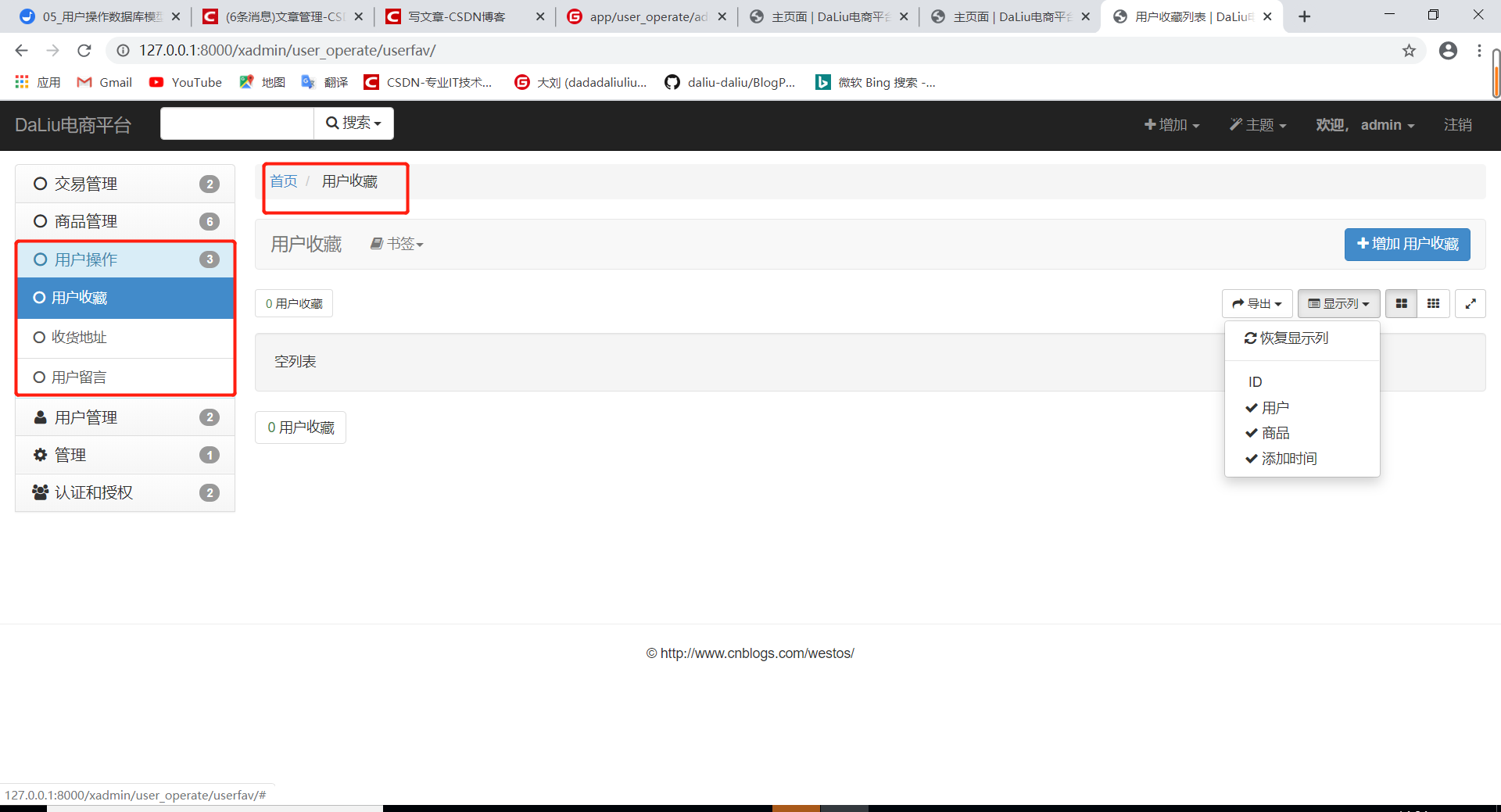This screenshot has width=1501, height=812.
Task: Click the top 0 用户收藏 count button
Action: click(x=294, y=303)
